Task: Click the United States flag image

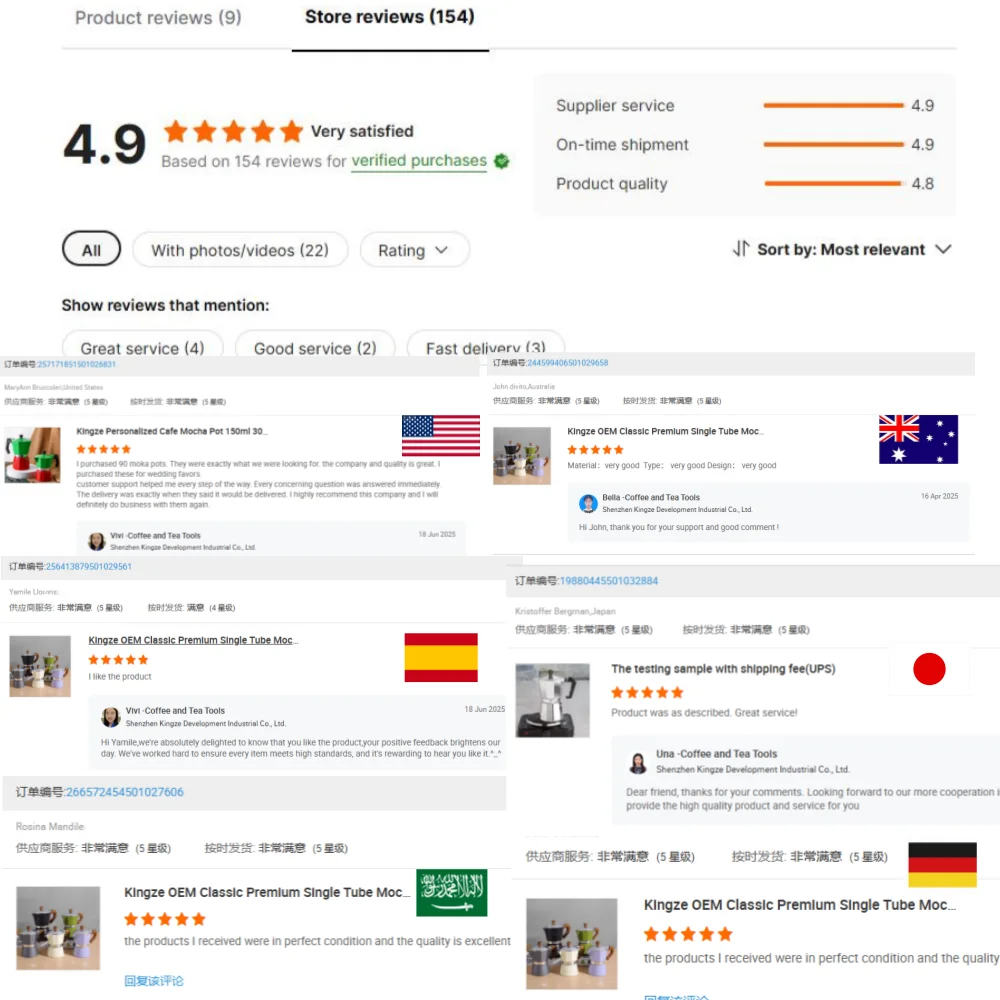Action: click(441, 436)
